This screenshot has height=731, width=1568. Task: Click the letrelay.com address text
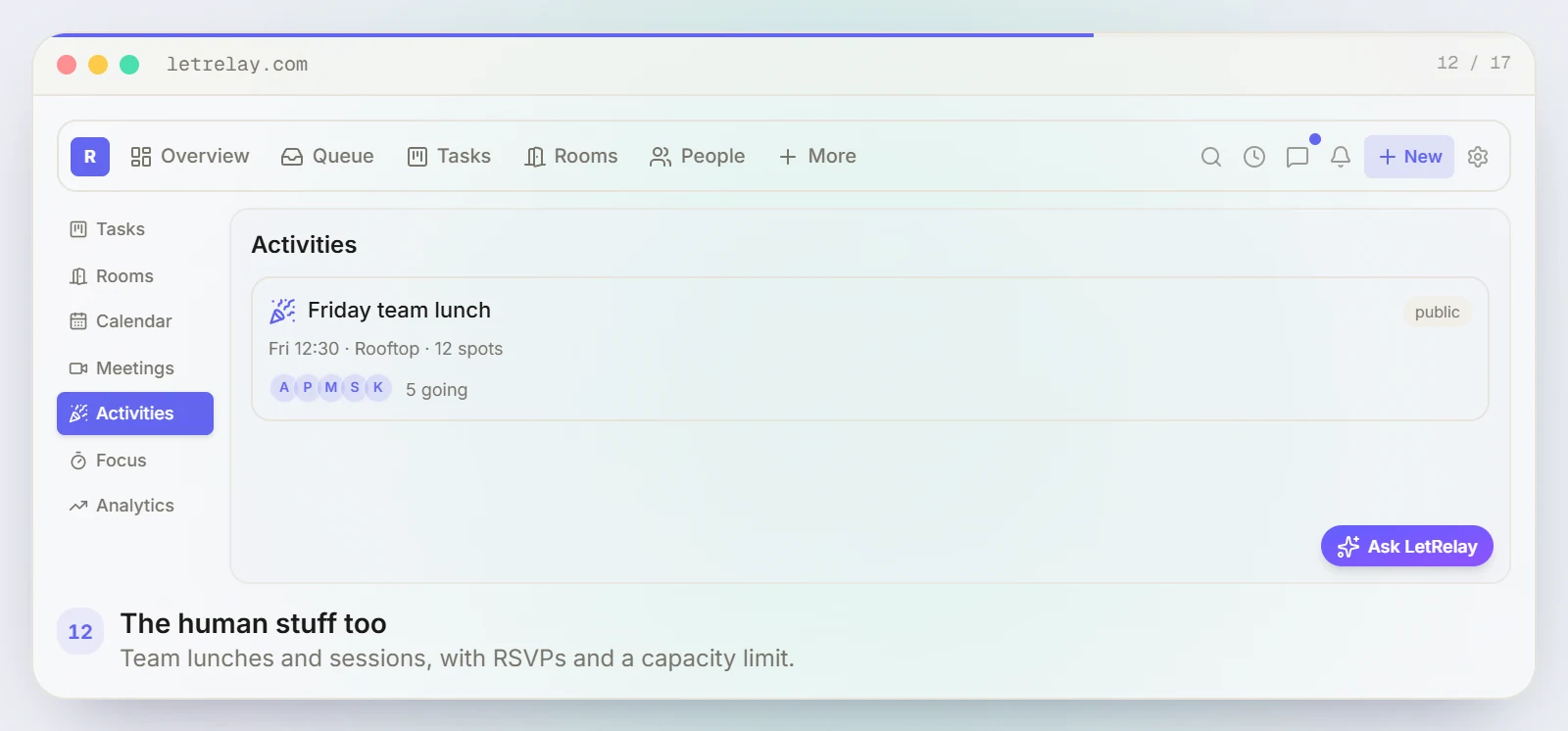click(x=237, y=65)
